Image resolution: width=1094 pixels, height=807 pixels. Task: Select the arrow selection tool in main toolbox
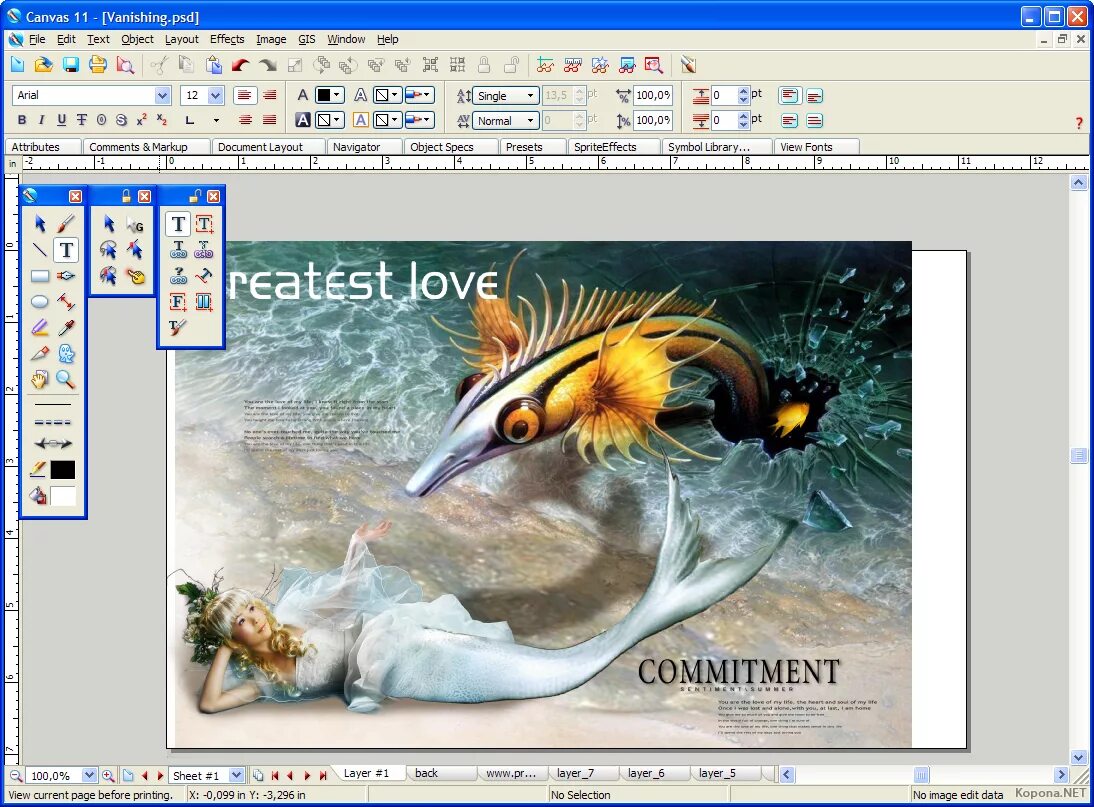tap(40, 223)
